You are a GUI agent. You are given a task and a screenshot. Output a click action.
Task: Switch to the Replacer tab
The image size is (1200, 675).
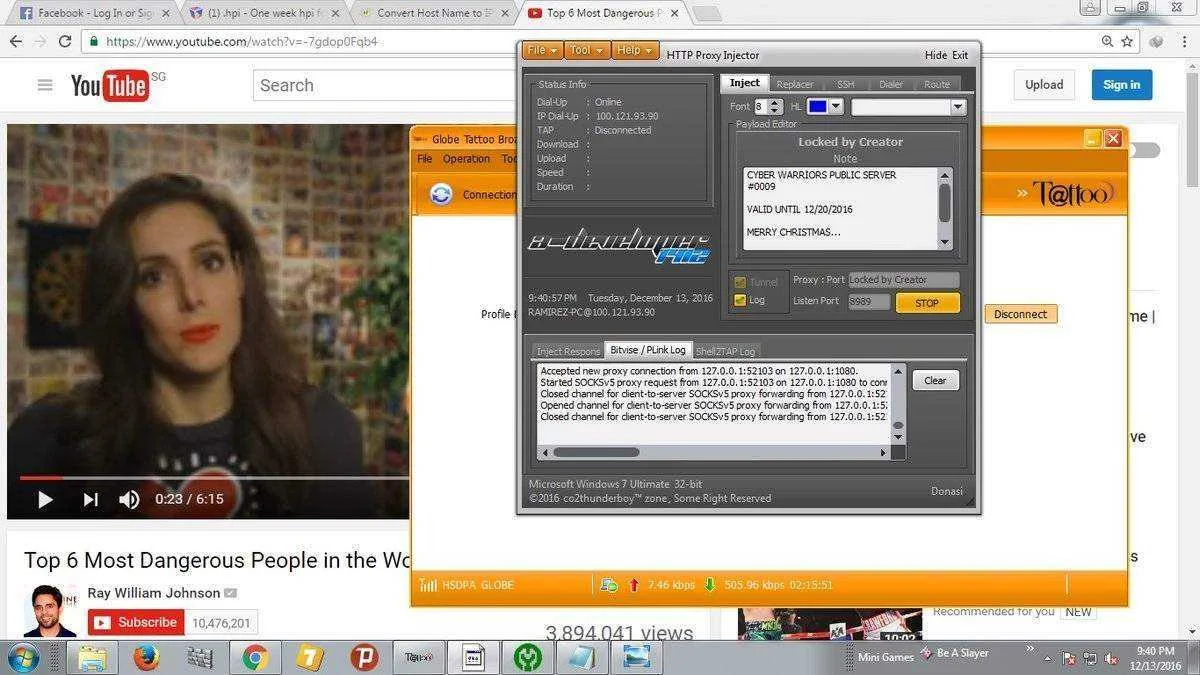coord(795,84)
